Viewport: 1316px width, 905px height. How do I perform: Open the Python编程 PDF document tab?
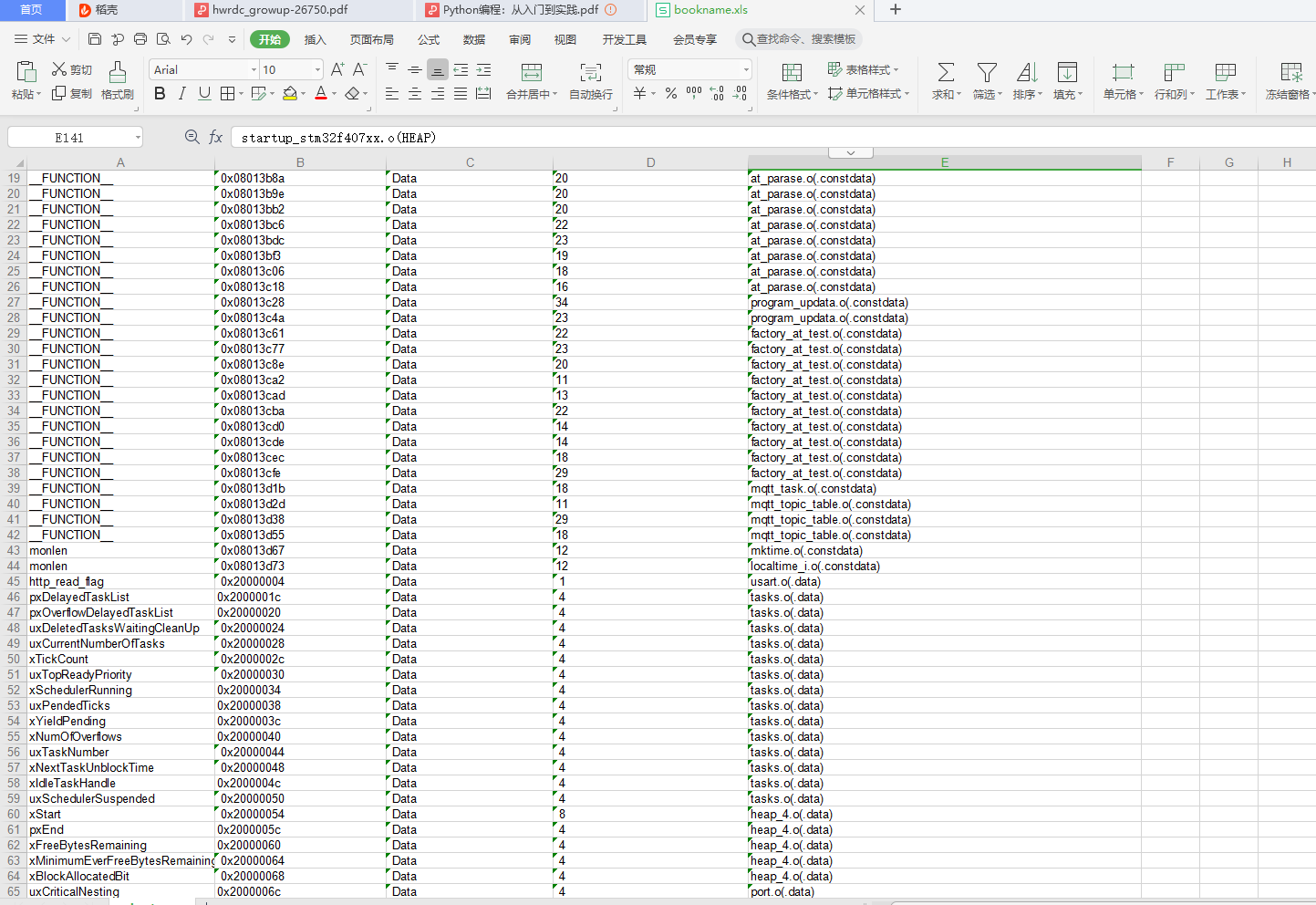(x=529, y=10)
